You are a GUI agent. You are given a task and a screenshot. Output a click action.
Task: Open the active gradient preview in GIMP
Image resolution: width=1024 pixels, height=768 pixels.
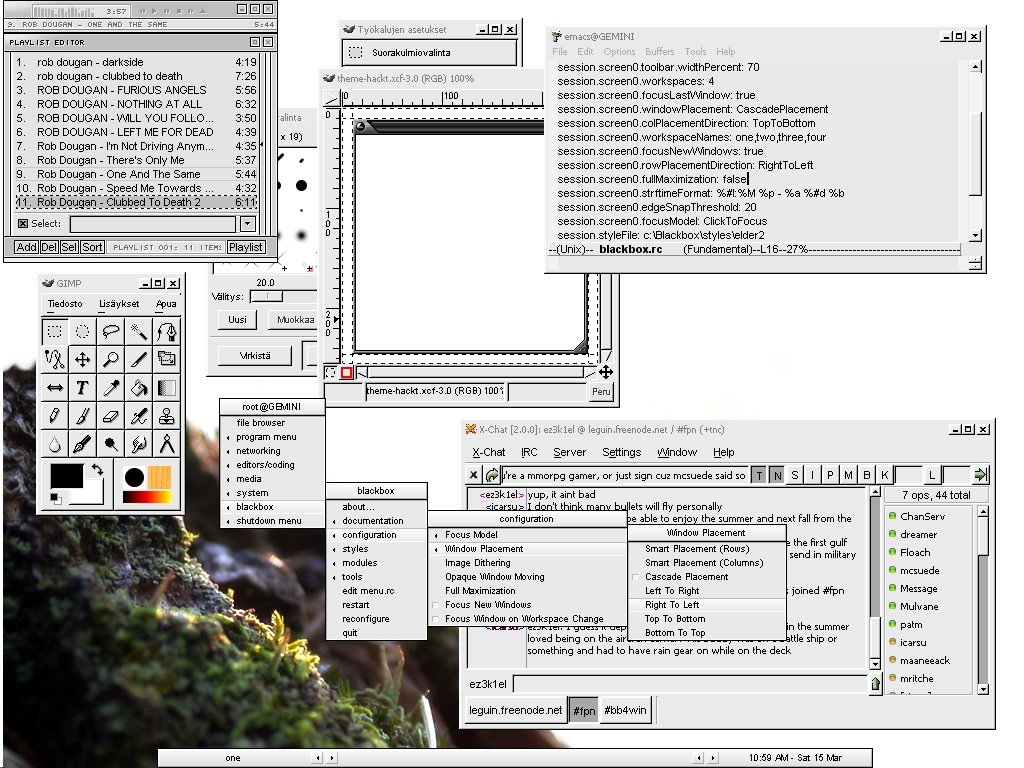(x=147, y=498)
